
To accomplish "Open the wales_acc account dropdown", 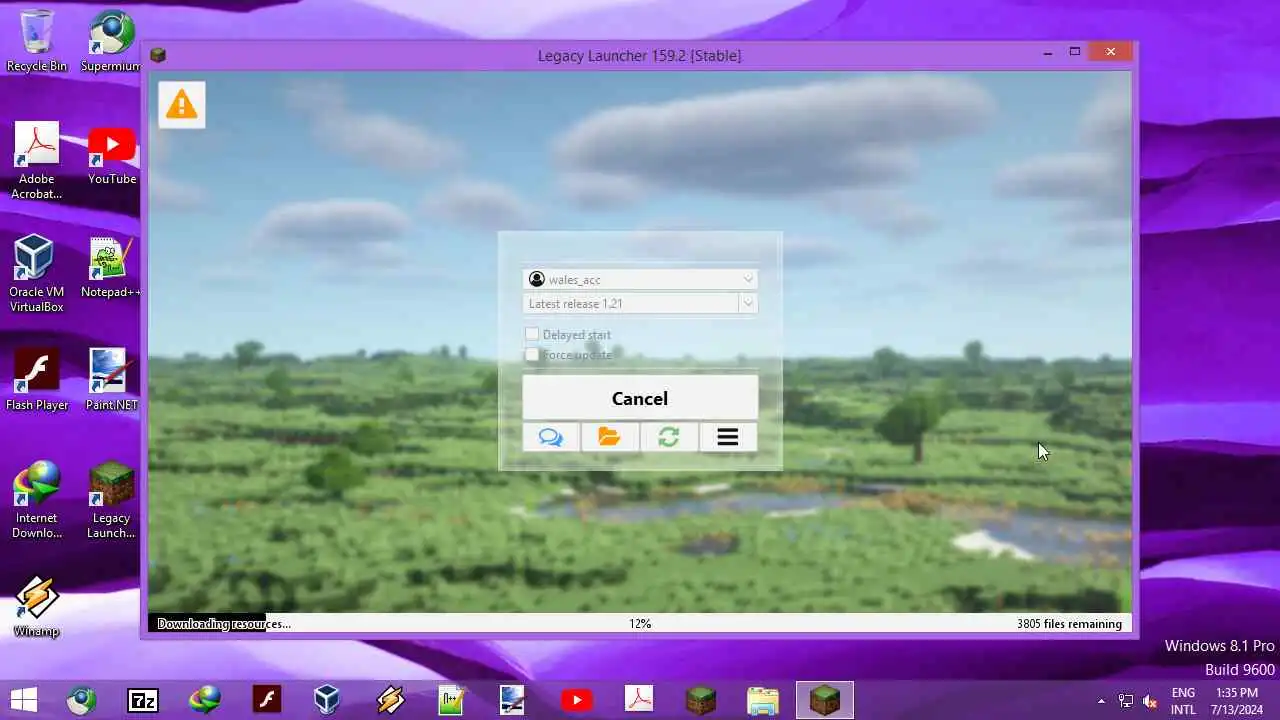I will click(x=640, y=279).
